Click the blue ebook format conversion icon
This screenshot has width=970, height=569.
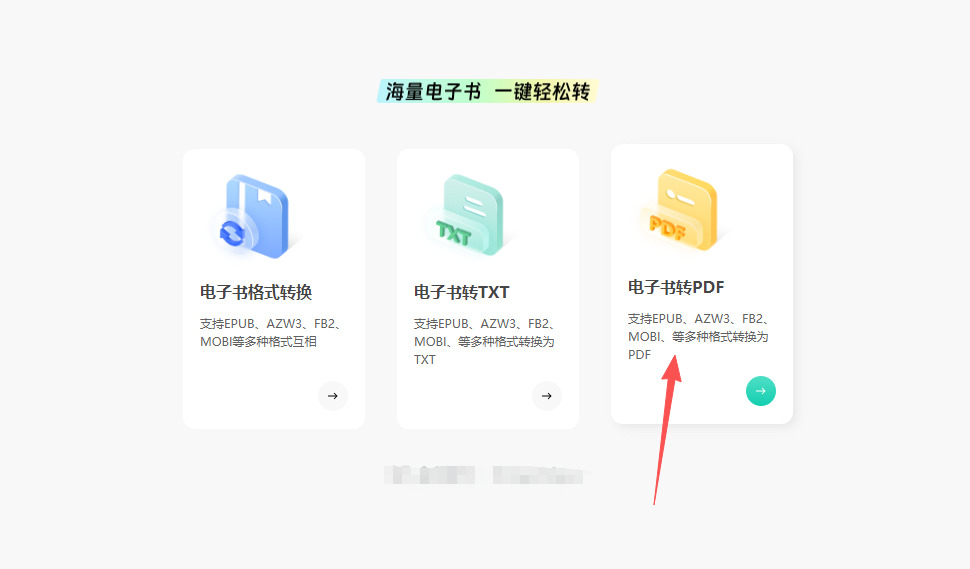point(252,216)
